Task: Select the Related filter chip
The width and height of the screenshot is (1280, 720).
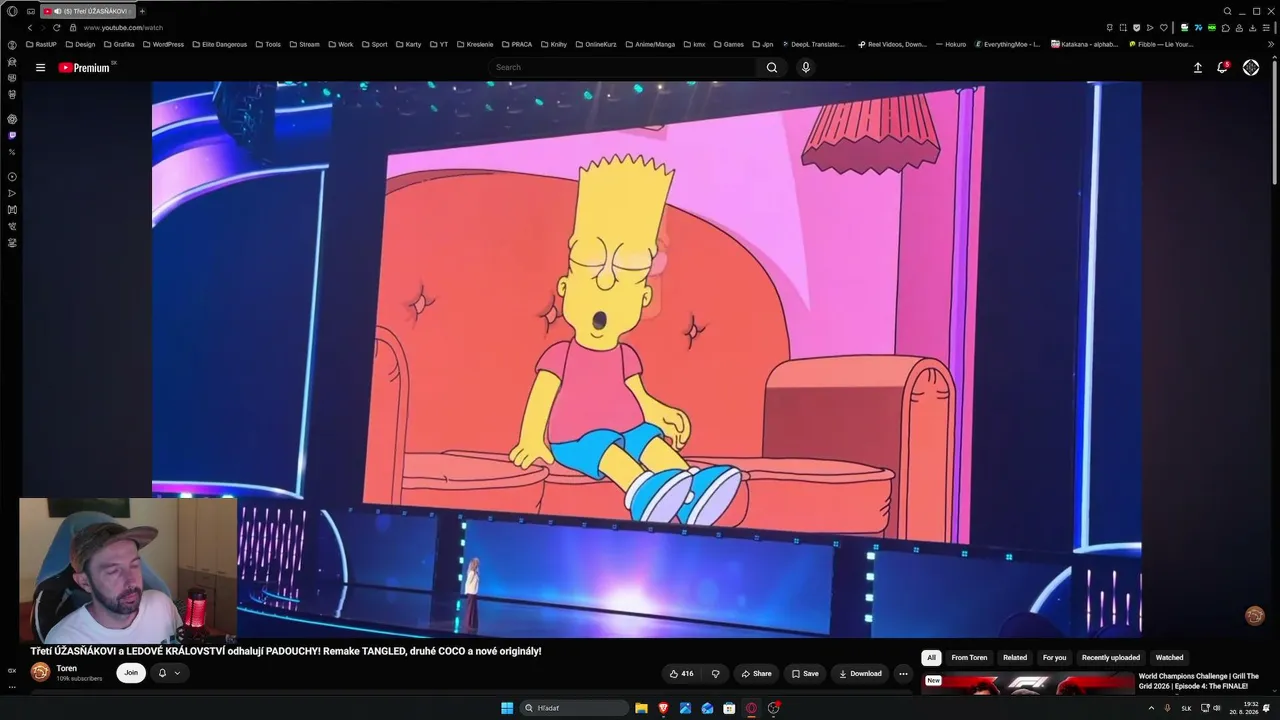Action: coord(1015,658)
